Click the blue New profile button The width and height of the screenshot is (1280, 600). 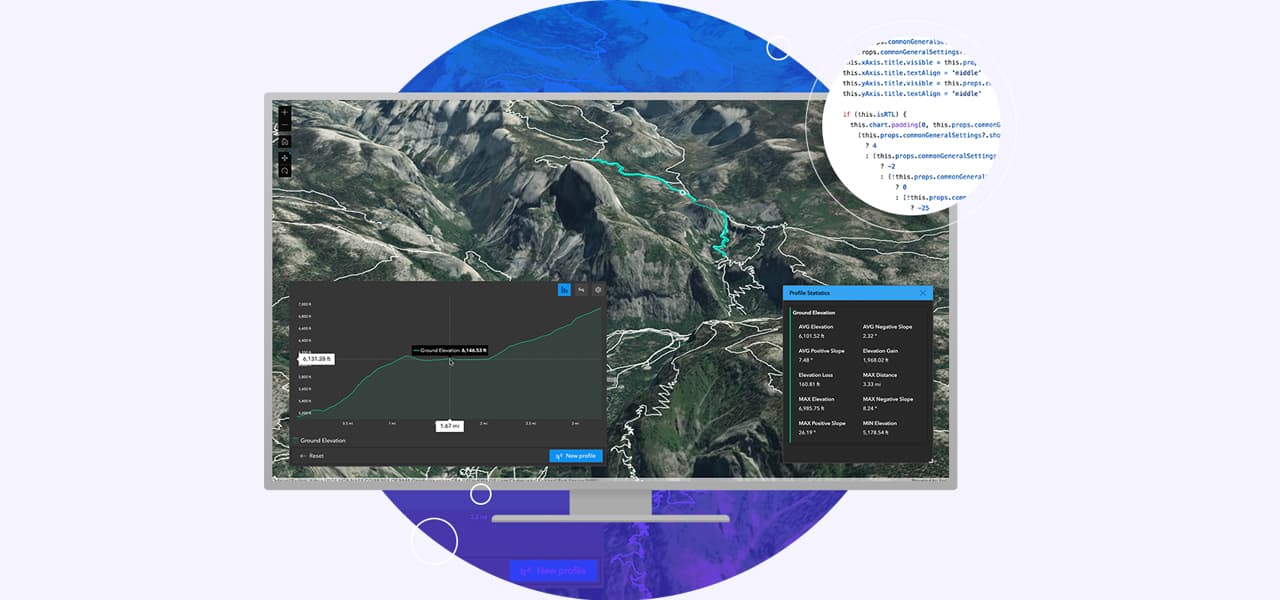576,455
